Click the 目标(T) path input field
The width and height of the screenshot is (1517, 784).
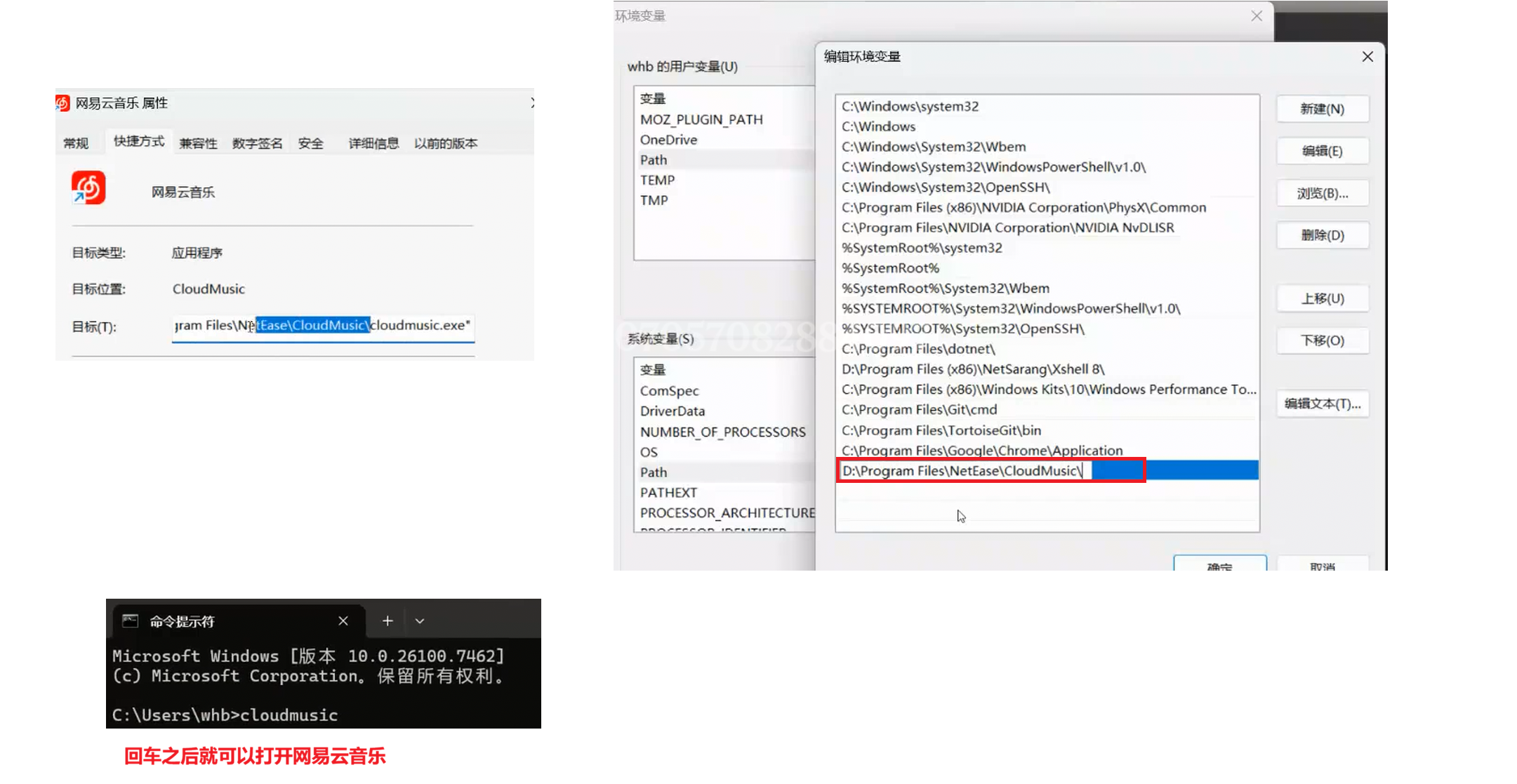coord(323,326)
